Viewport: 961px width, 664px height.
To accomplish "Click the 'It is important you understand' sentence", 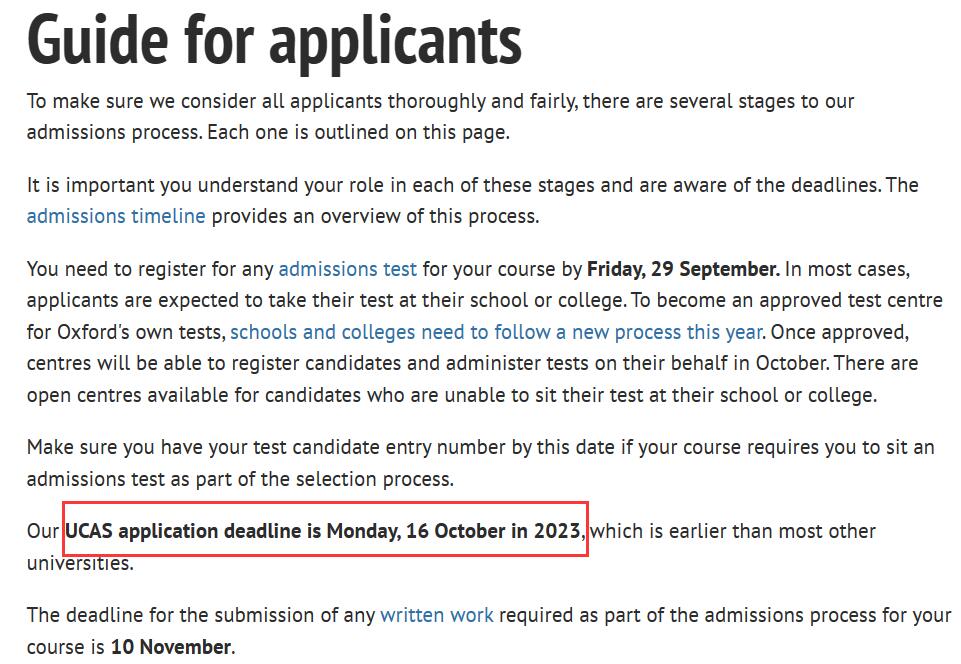I will (472, 185).
